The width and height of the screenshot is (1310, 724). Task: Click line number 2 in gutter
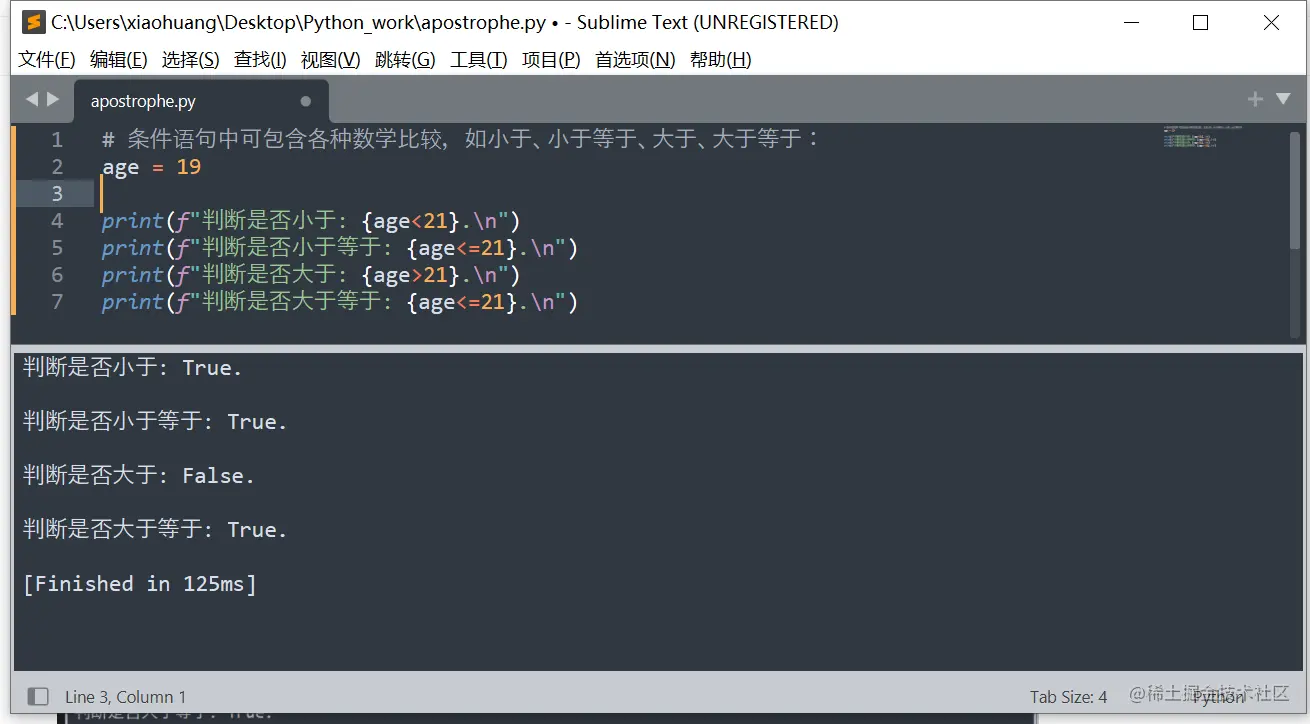(x=57, y=167)
